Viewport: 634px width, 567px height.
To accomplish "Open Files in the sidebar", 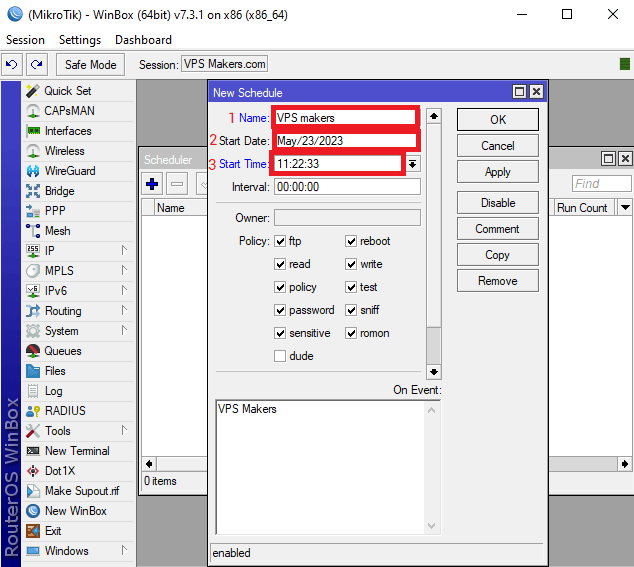I will (78, 371).
